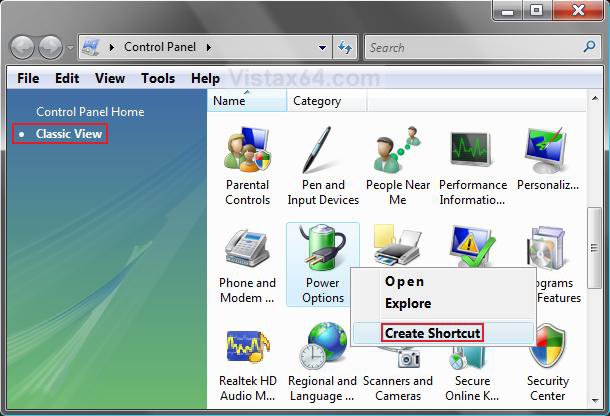This screenshot has width=610, height=416.
Task: Select the Power Options battery icon
Action: click(323, 247)
